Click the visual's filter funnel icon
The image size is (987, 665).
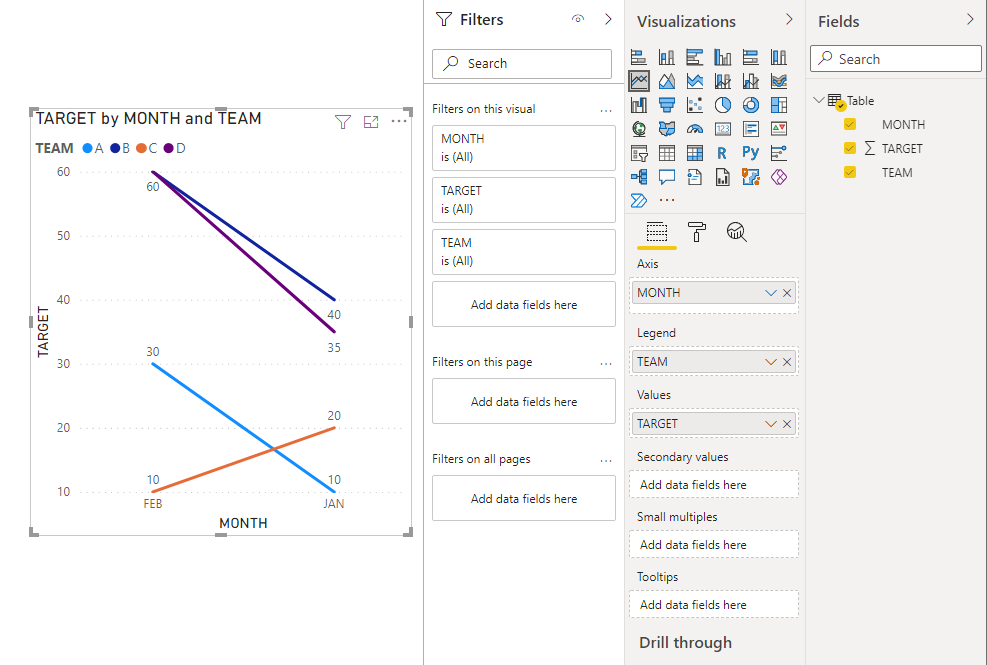tap(342, 122)
